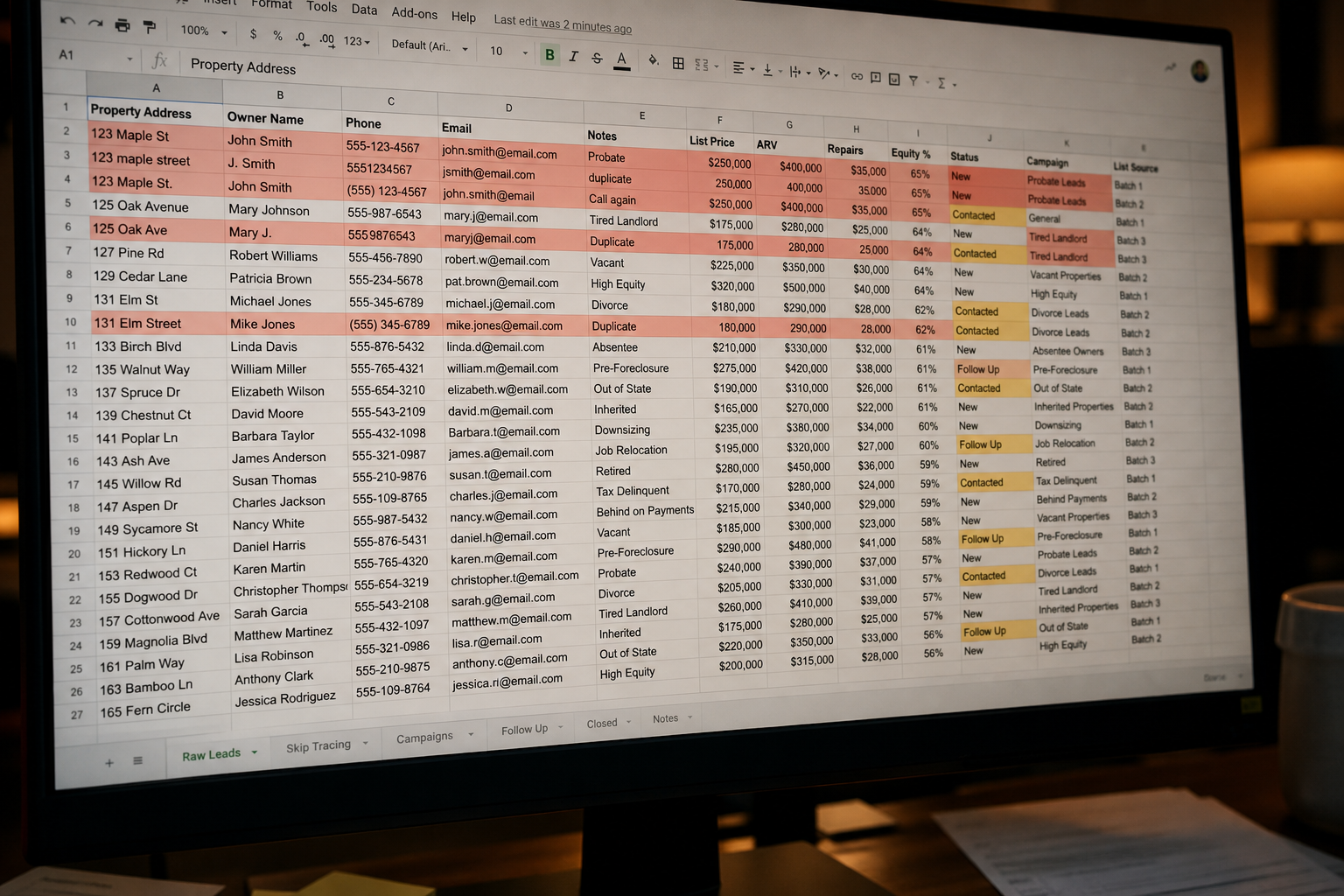Open vertical align options
Image resolution: width=1344 pixels, height=896 pixels.
point(771,69)
